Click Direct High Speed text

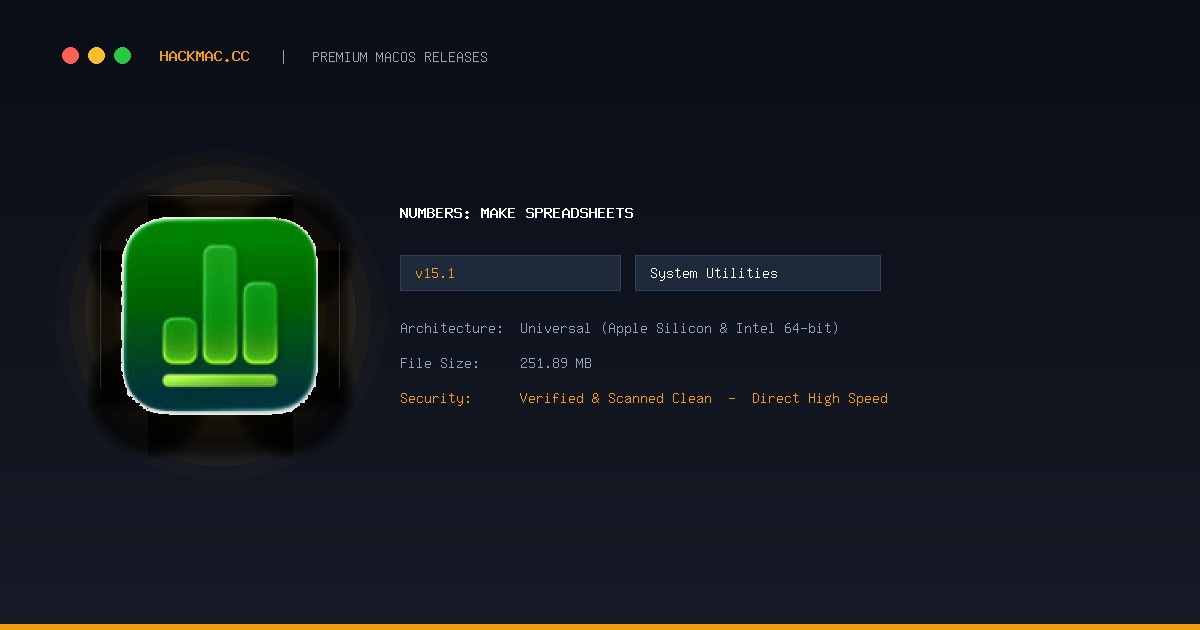coord(820,398)
